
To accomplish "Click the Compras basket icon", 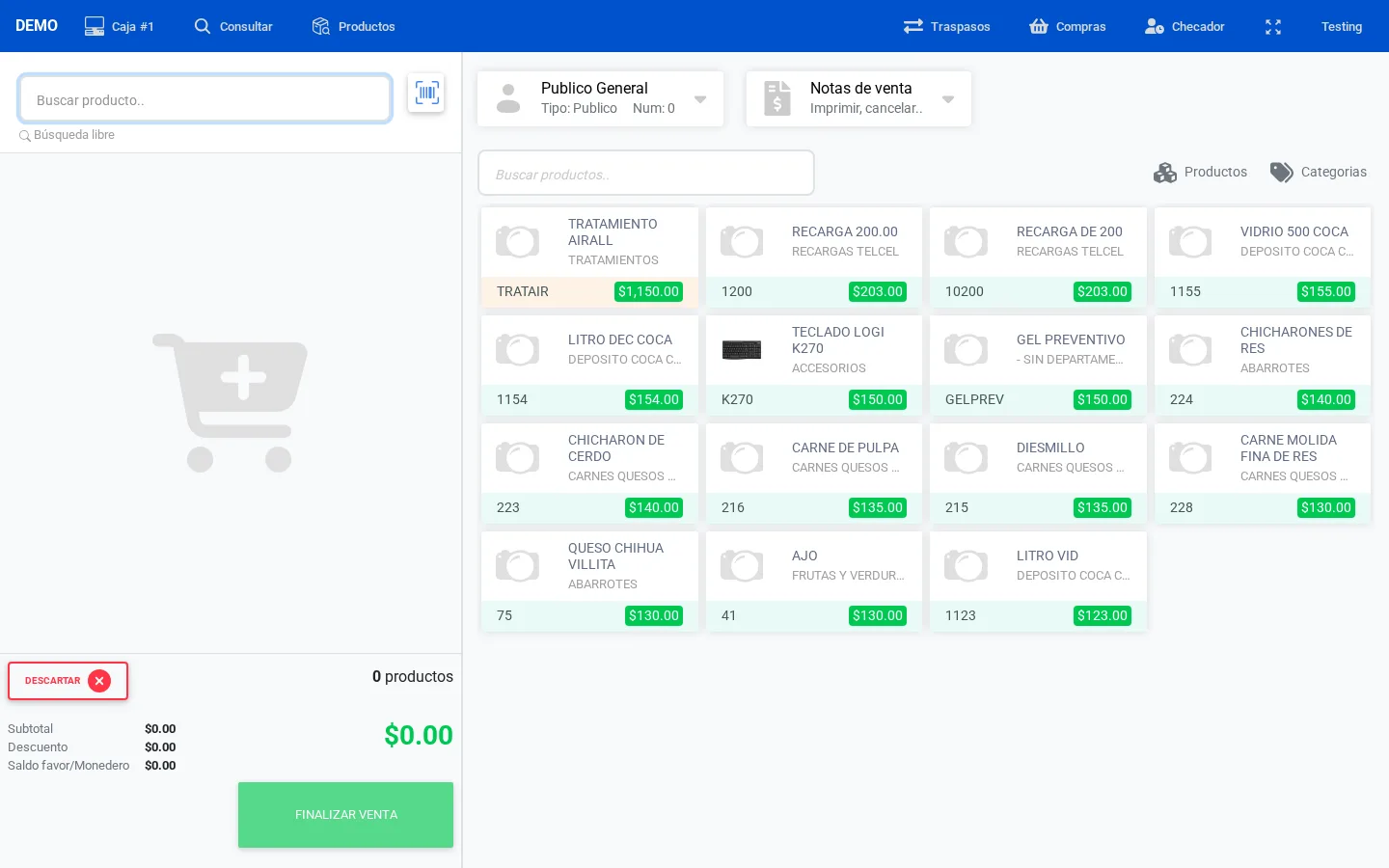I will (x=1039, y=26).
